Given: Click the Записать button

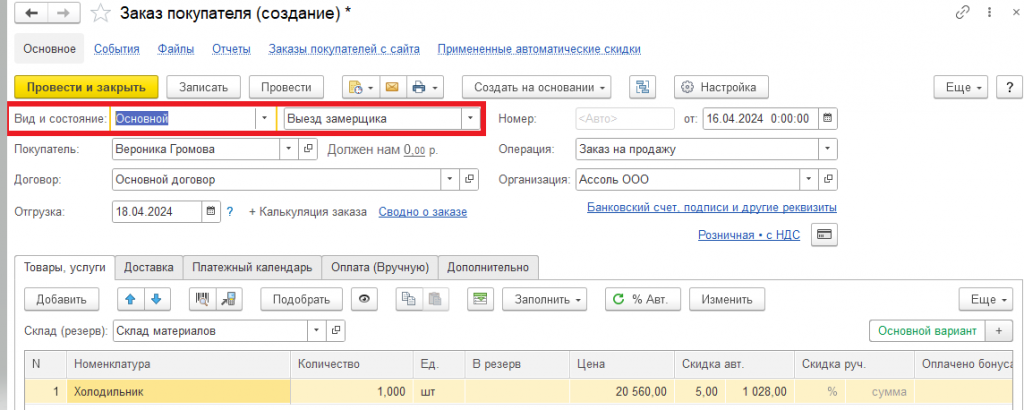Looking at the screenshot, I should (x=204, y=87).
